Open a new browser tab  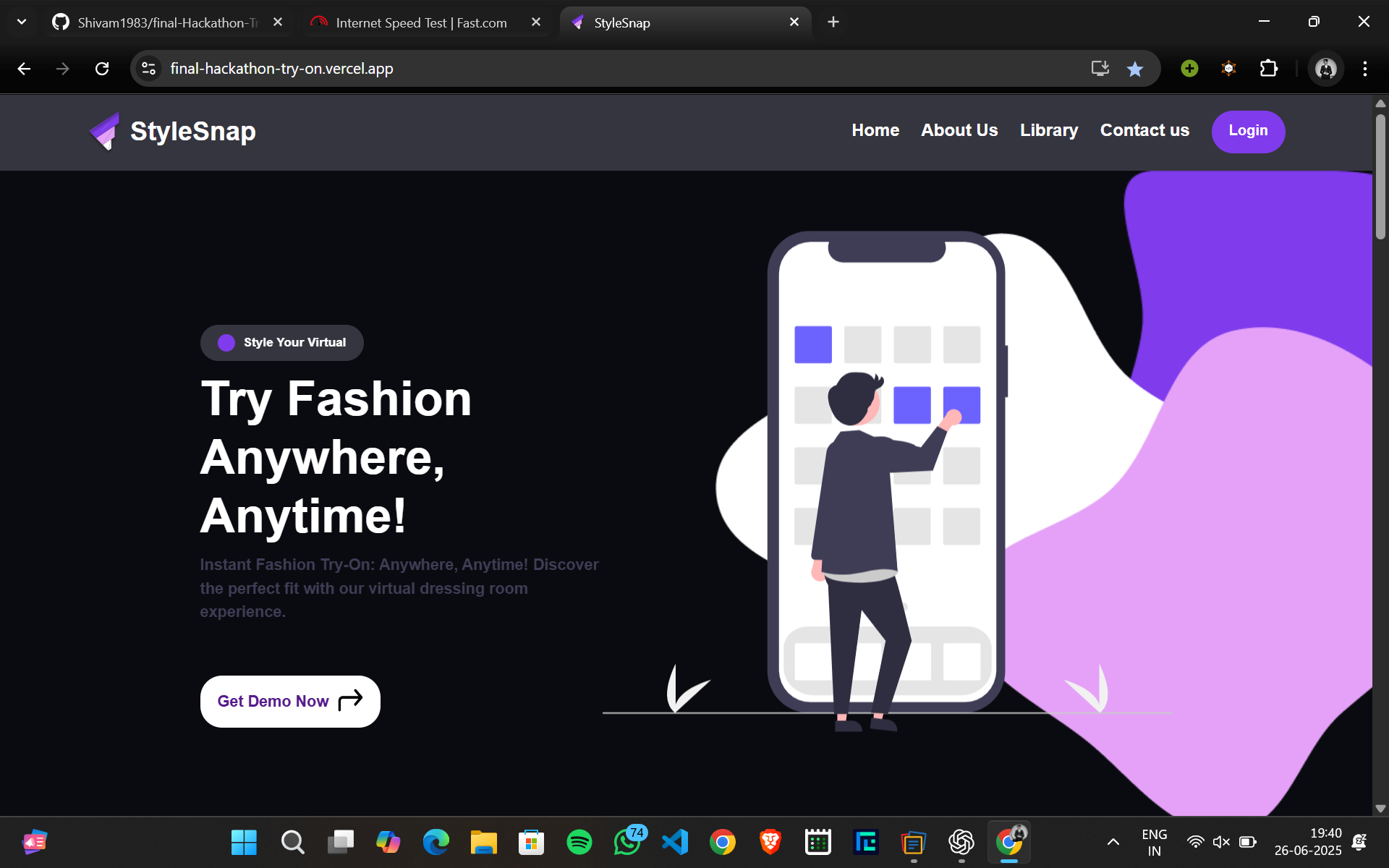[833, 22]
